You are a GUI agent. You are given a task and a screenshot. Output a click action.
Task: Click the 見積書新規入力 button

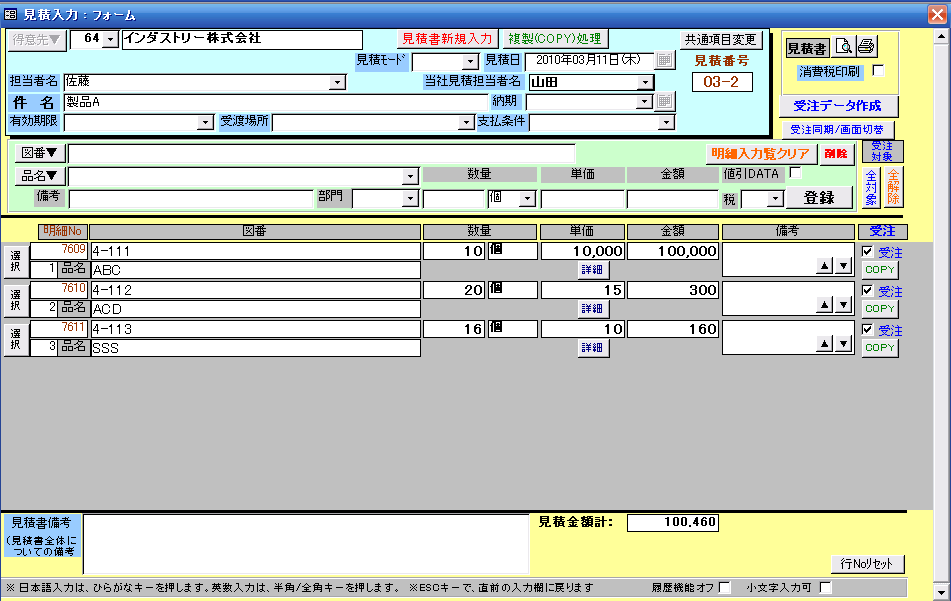click(x=448, y=39)
